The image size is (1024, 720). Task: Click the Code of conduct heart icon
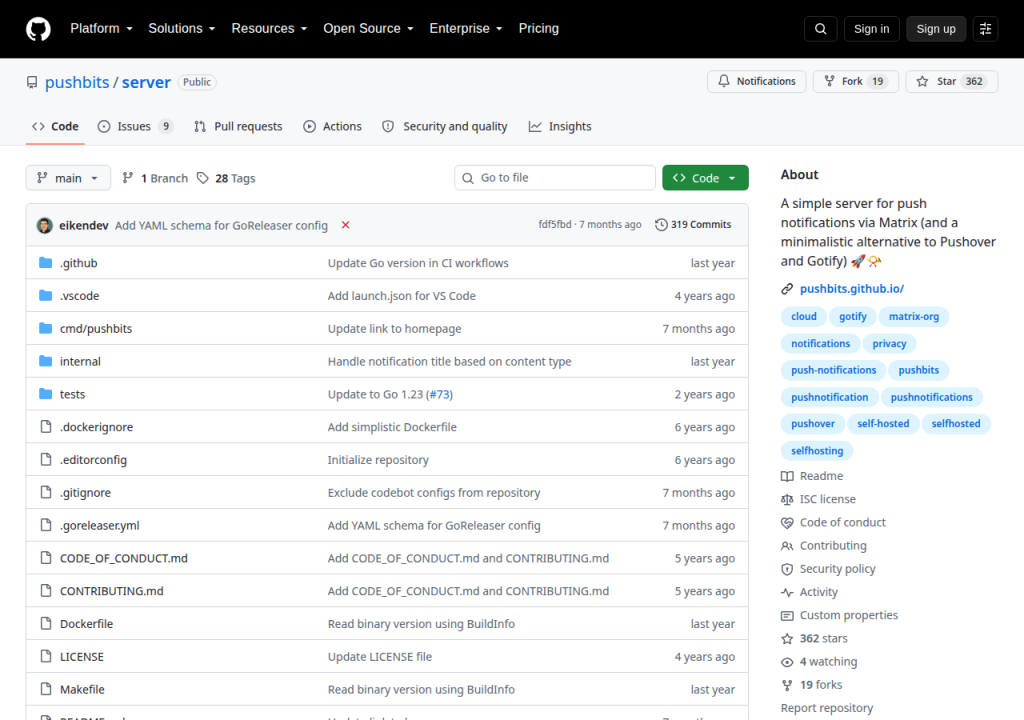point(787,523)
